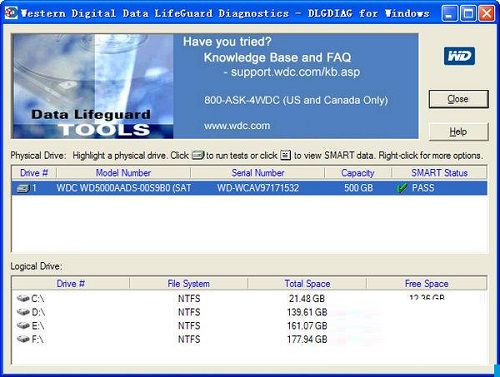Click the Data Lifeguard Tools banner image
This screenshot has width=500, height=377.
[x=92, y=86]
